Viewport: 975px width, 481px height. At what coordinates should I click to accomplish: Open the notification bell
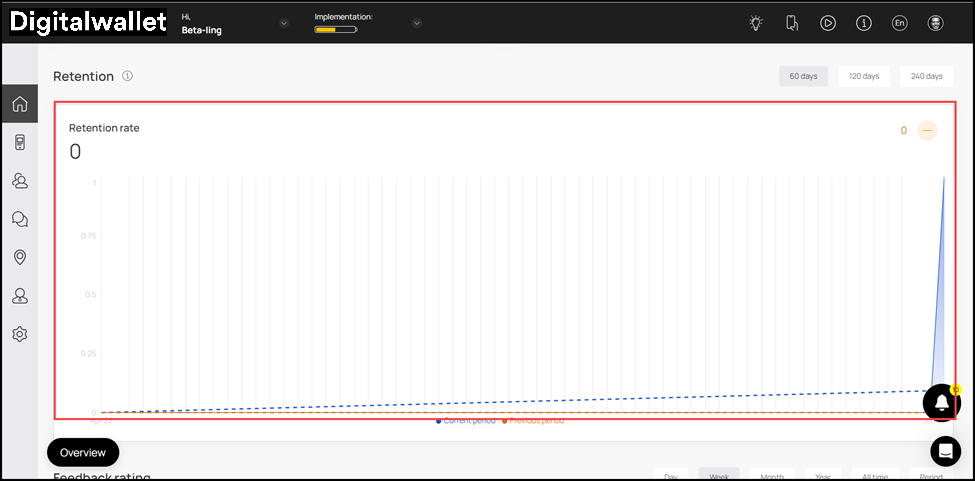pos(941,401)
